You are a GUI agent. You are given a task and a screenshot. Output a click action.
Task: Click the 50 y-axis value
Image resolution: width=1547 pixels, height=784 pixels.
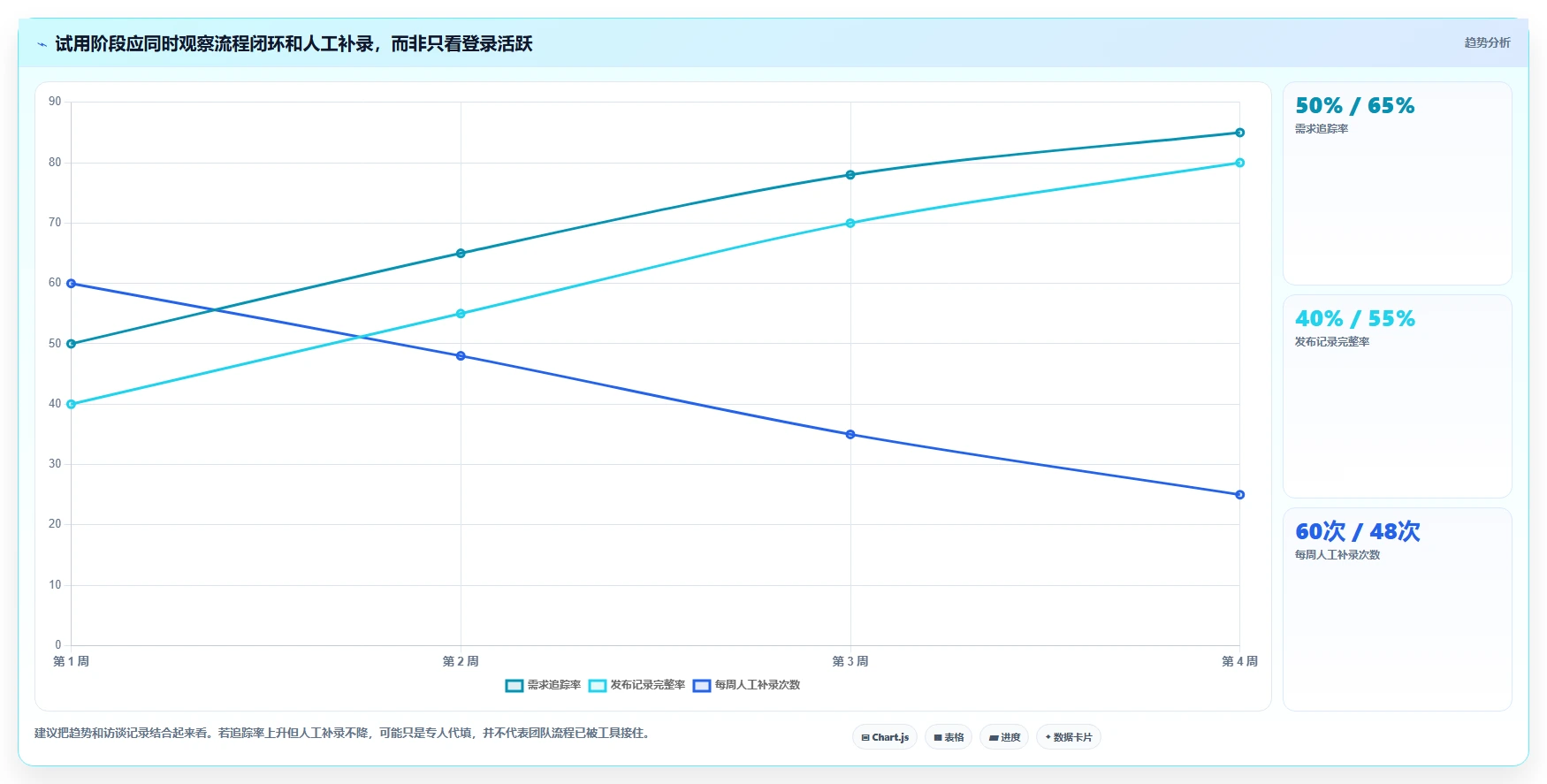point(55,344)
